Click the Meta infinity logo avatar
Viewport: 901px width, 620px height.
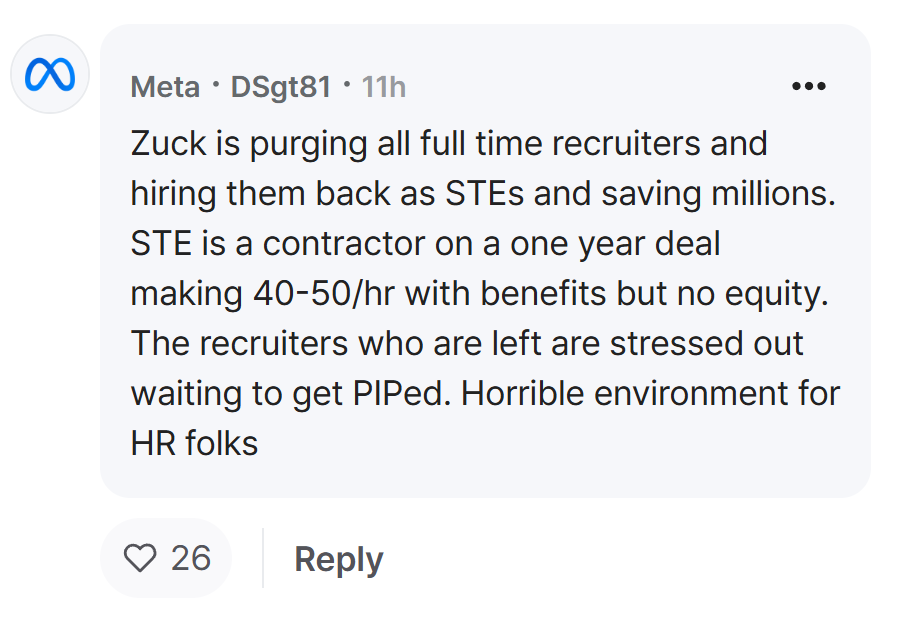click(50, 74)
